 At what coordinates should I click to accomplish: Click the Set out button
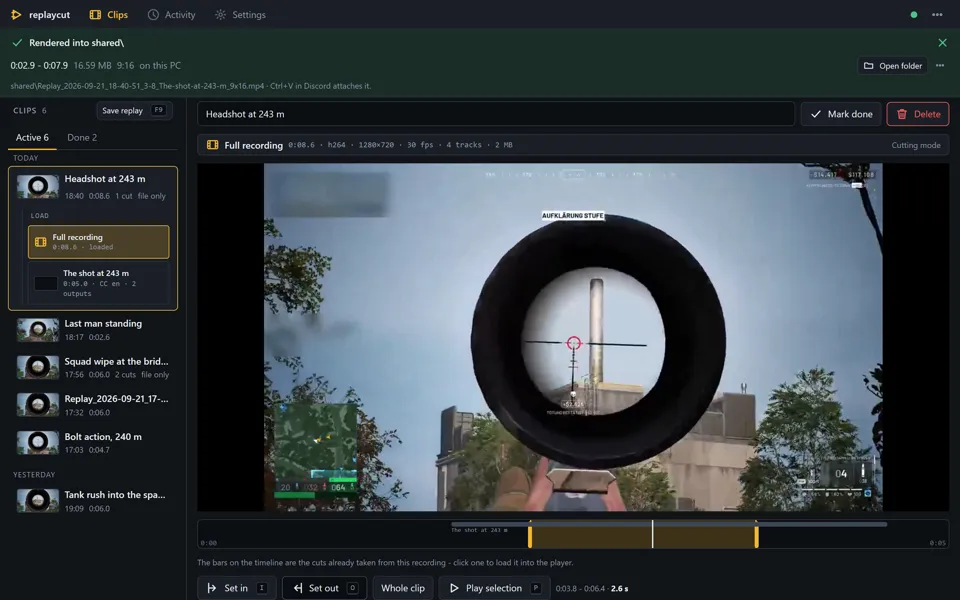click(324, 588)
